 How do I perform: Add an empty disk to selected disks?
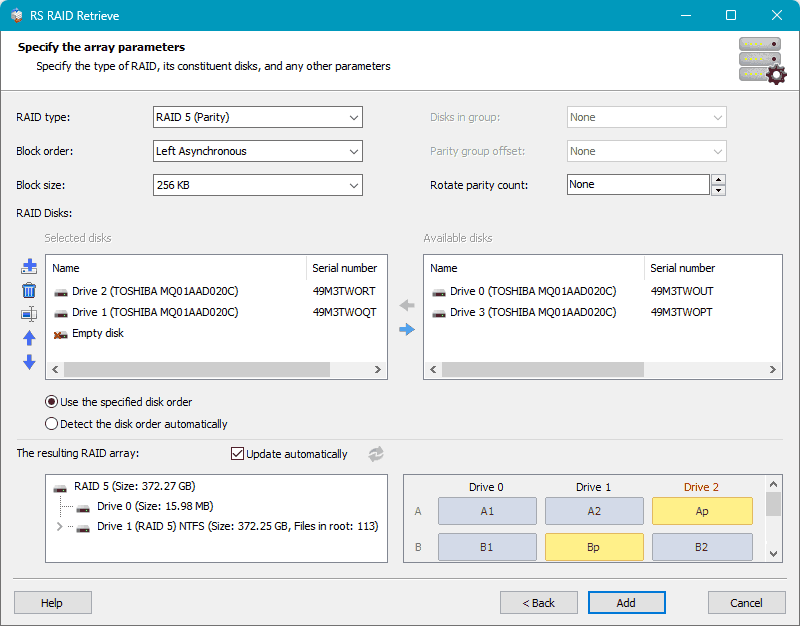pyautogui.click(x=29, y=266)
